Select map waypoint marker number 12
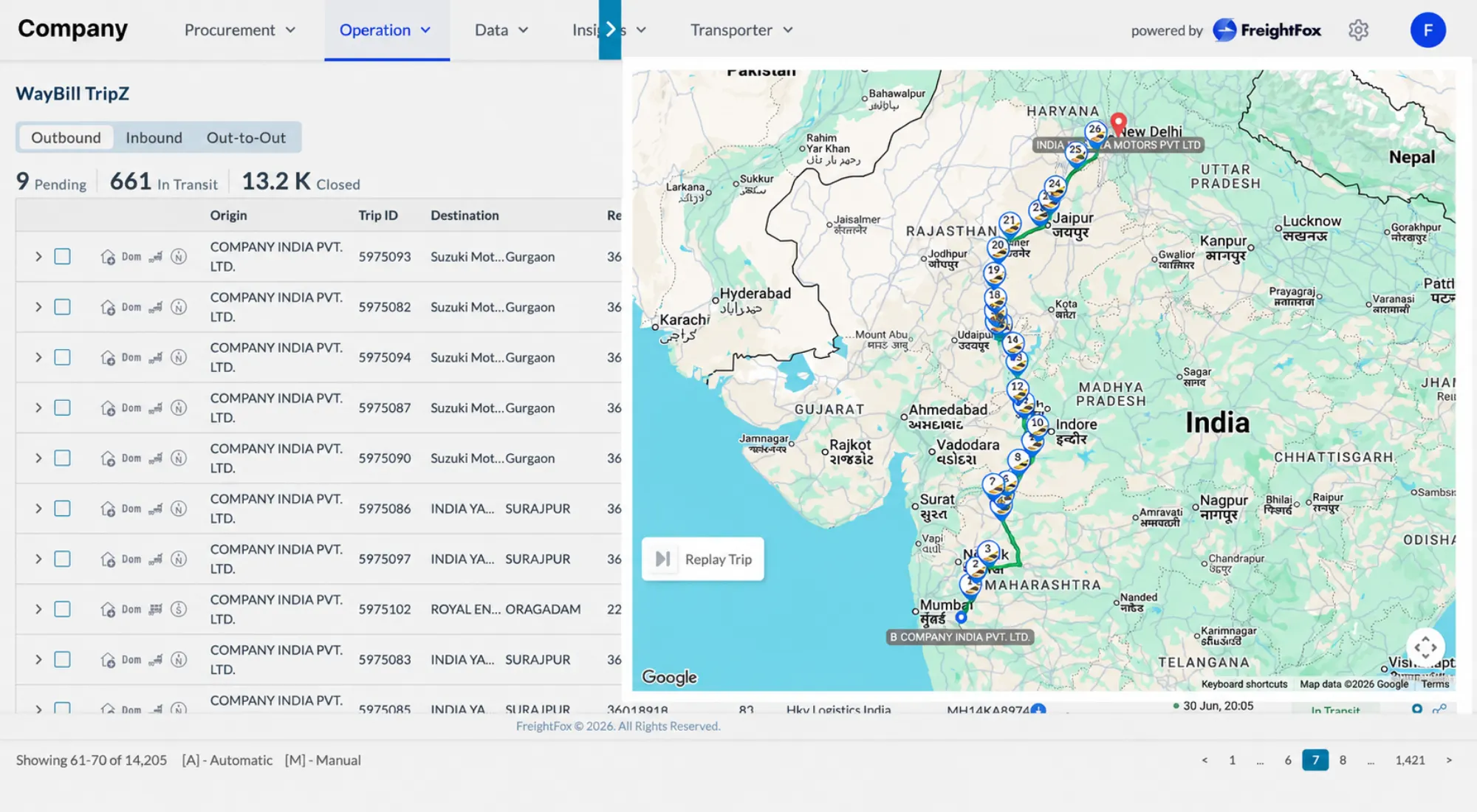The height and width of the screenshot is (812, 1477). click(x=1018, y=389)
